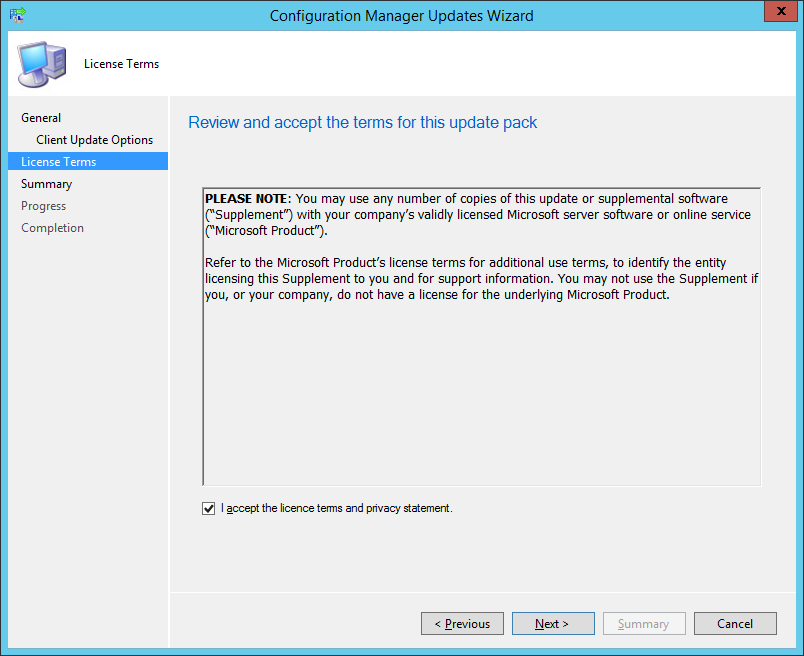Click inside the license terms text box
This screenshot has width=804, height=656.
[481, 336]
